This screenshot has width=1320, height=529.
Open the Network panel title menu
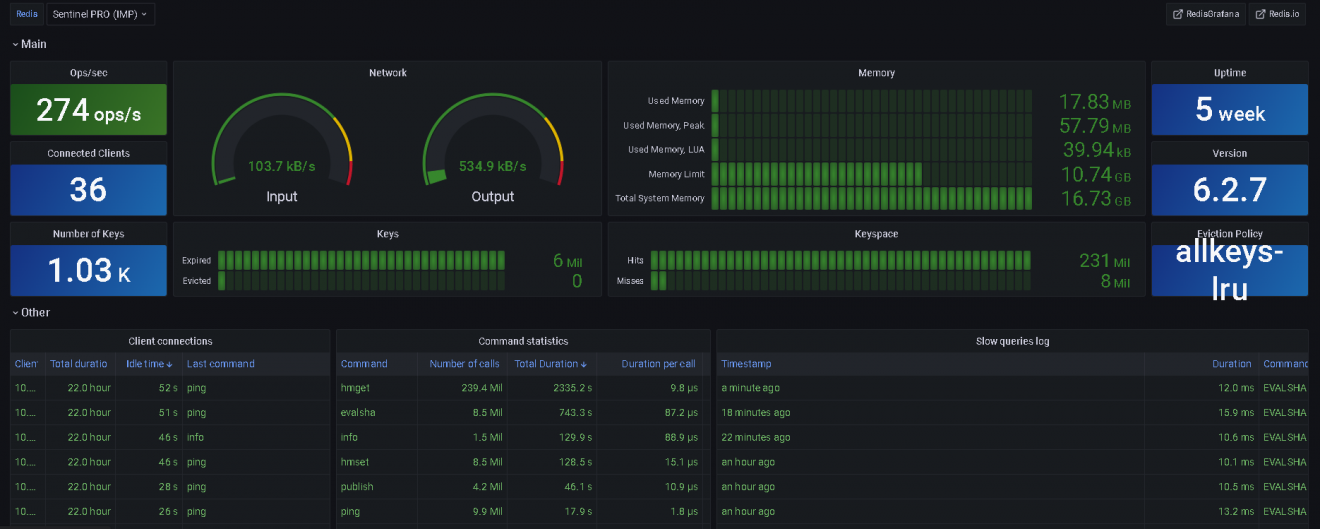(387, 73)
